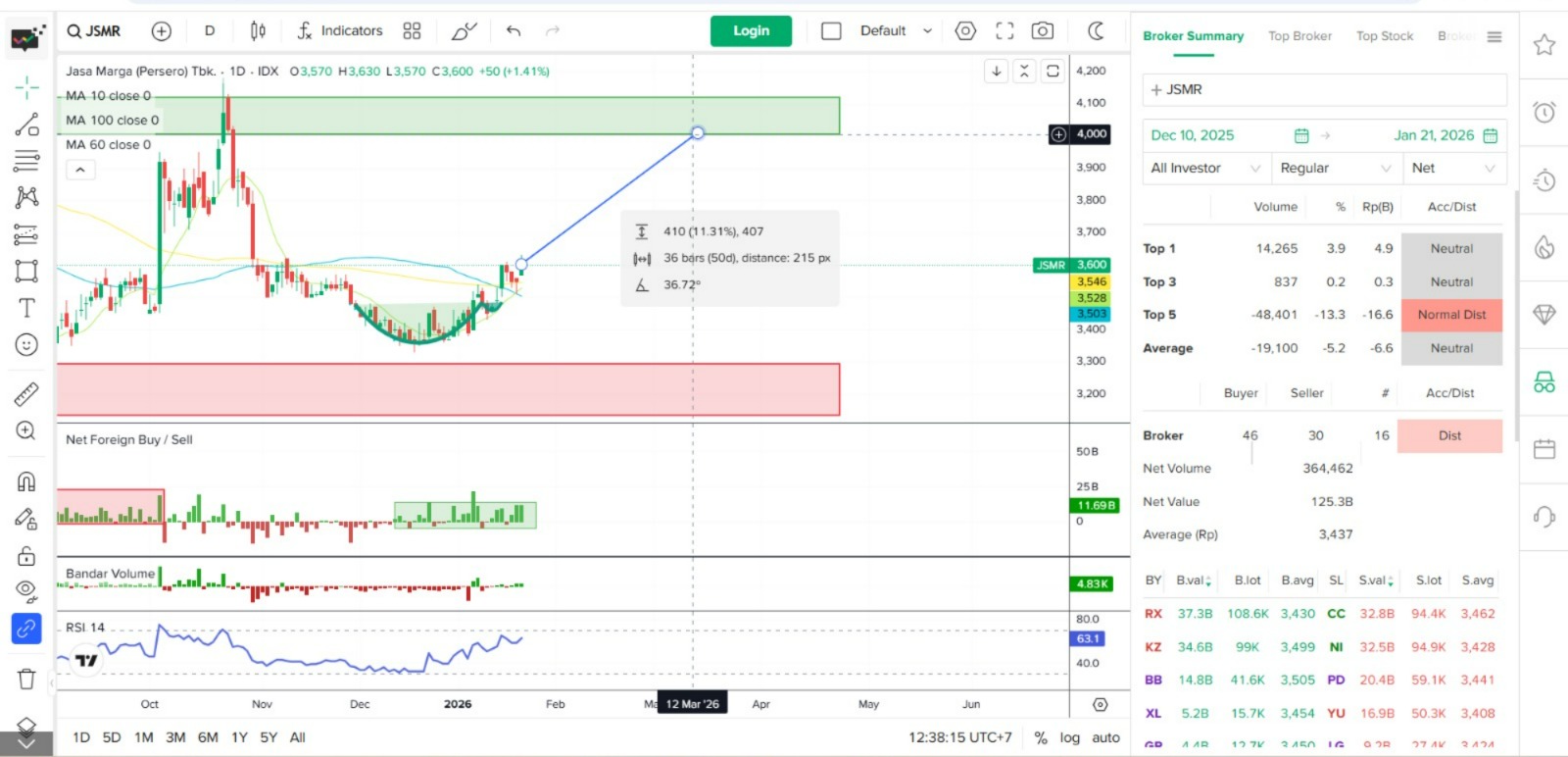1568x757 pixels.
Task: Toggle hide all drawings eye icon
Action: click(x=26, y=590)
